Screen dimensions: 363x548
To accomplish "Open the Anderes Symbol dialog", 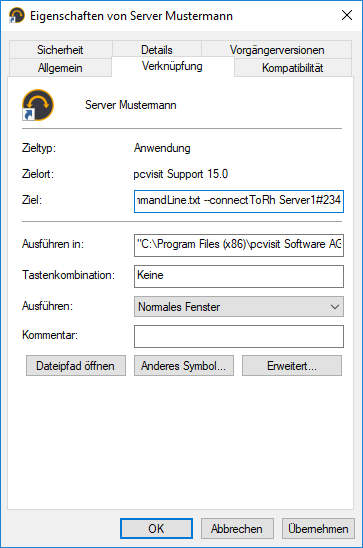I will click(x=184, y=366).
